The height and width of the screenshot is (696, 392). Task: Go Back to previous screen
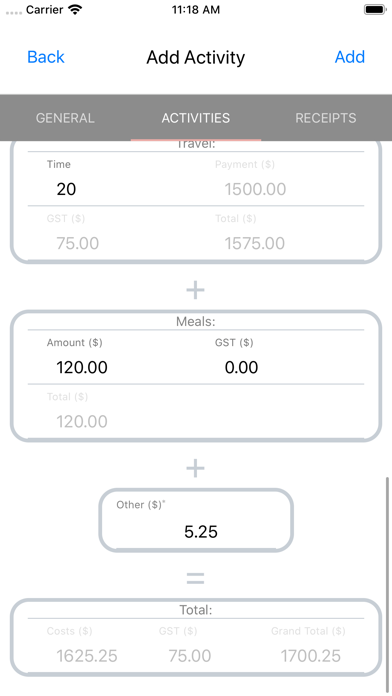46,57
